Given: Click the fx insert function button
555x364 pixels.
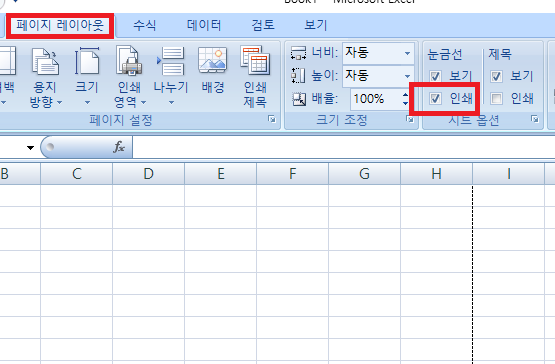Looking at the screenshot, I should tap(119, 147).
